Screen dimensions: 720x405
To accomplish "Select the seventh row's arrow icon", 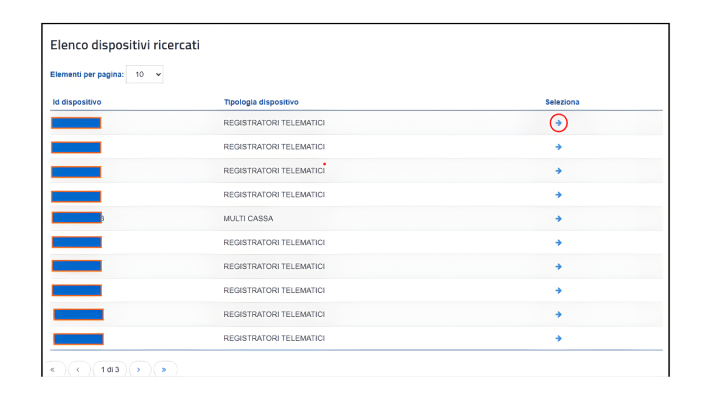I will pos(558,266).
